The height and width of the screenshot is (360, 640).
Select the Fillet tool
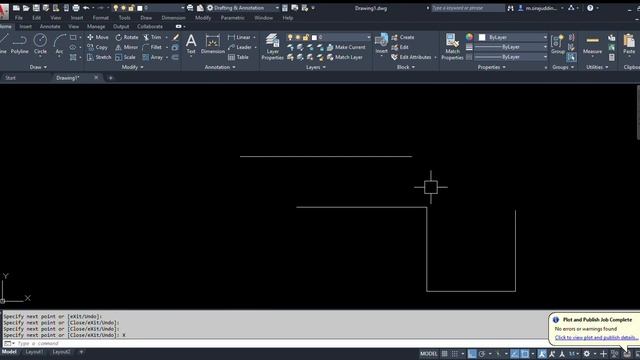pyautogui.click(x=152, y=47)
